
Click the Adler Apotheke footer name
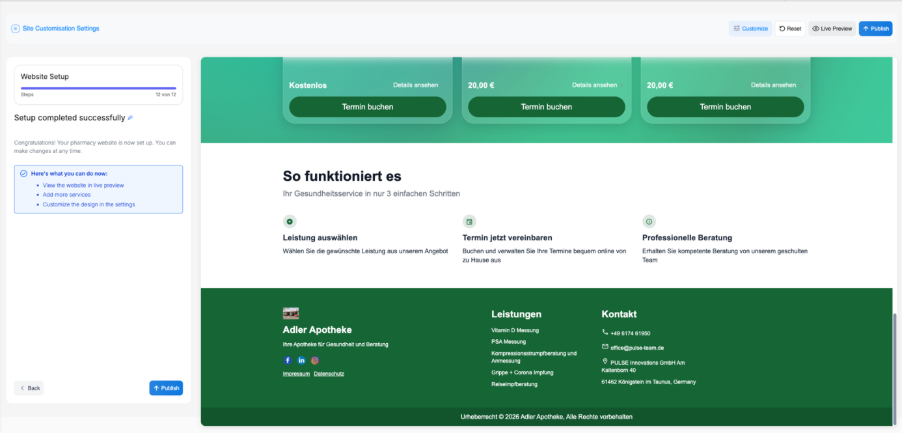coord(317,330)
